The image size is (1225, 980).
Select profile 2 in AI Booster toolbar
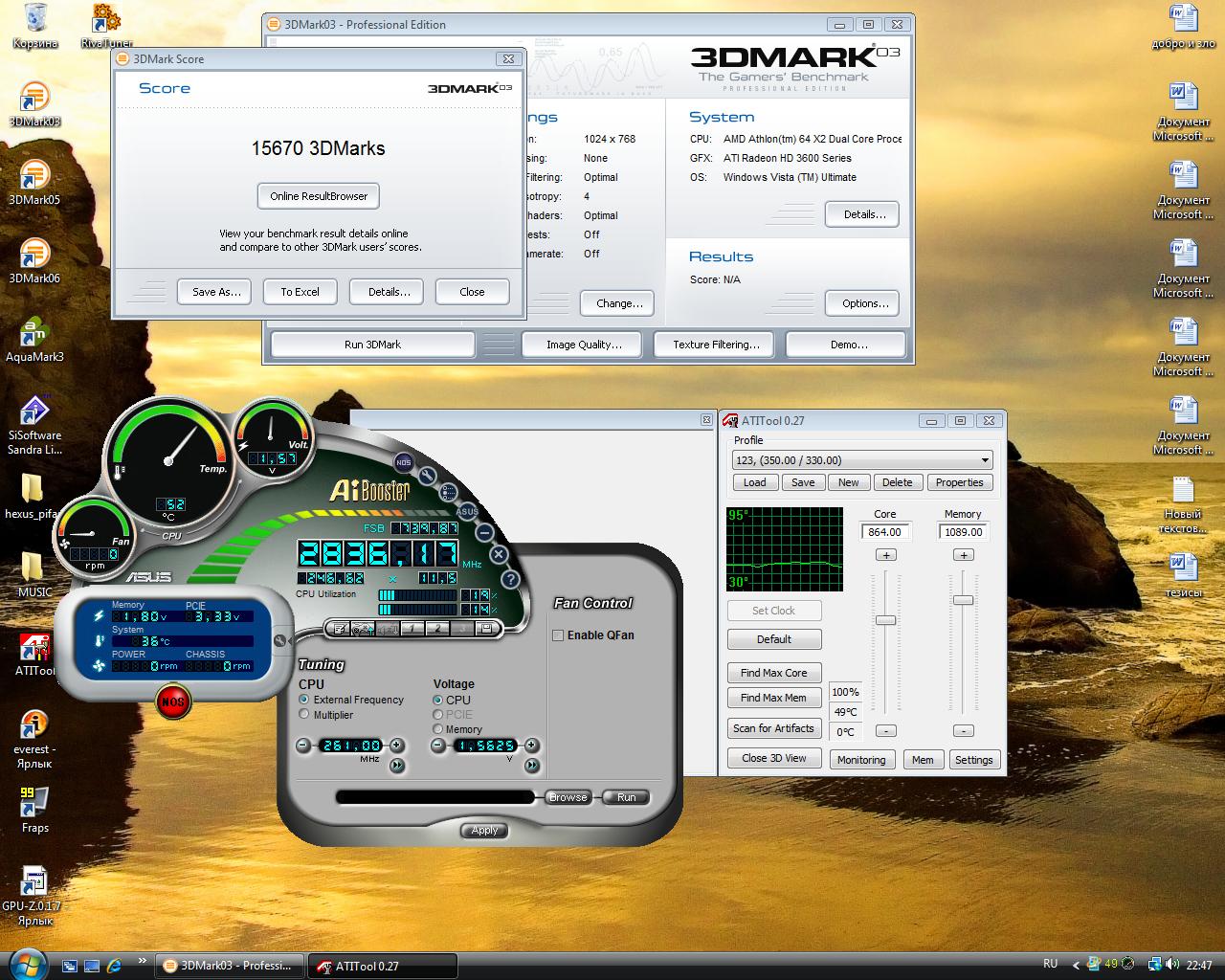coord(437,629)
